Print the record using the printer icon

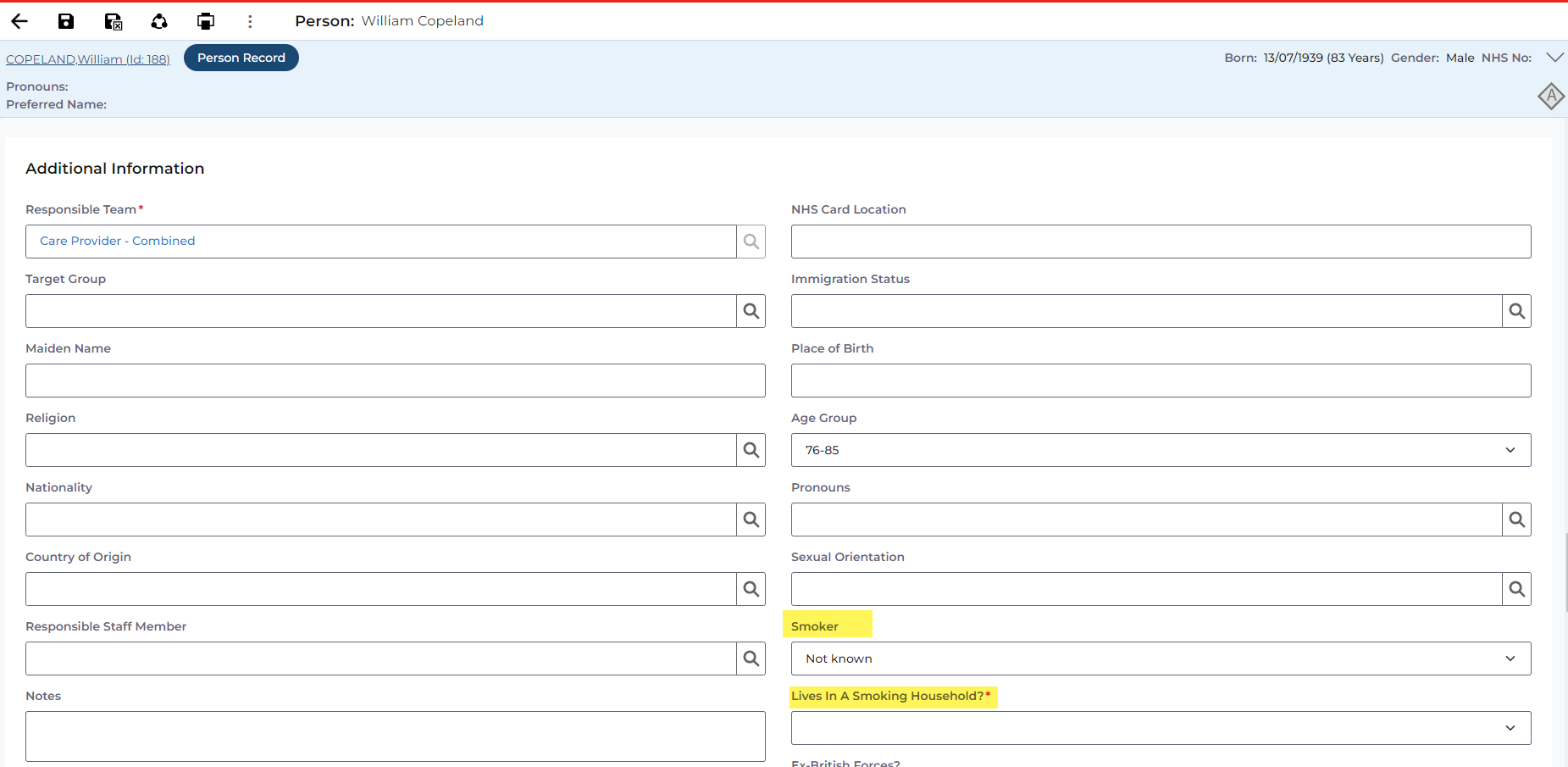click(206, 21)
